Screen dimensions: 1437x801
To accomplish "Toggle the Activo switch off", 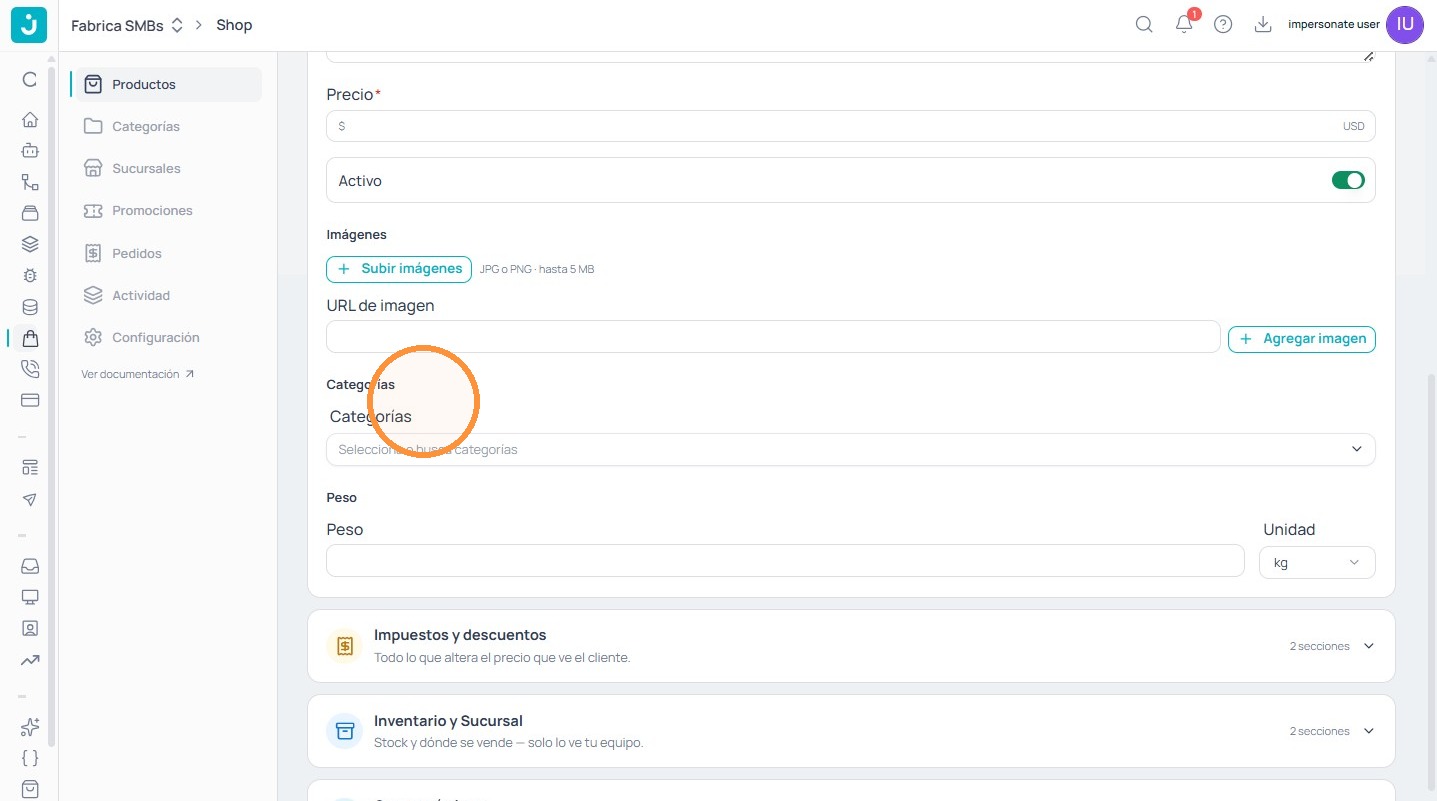I will point(1348,181).
